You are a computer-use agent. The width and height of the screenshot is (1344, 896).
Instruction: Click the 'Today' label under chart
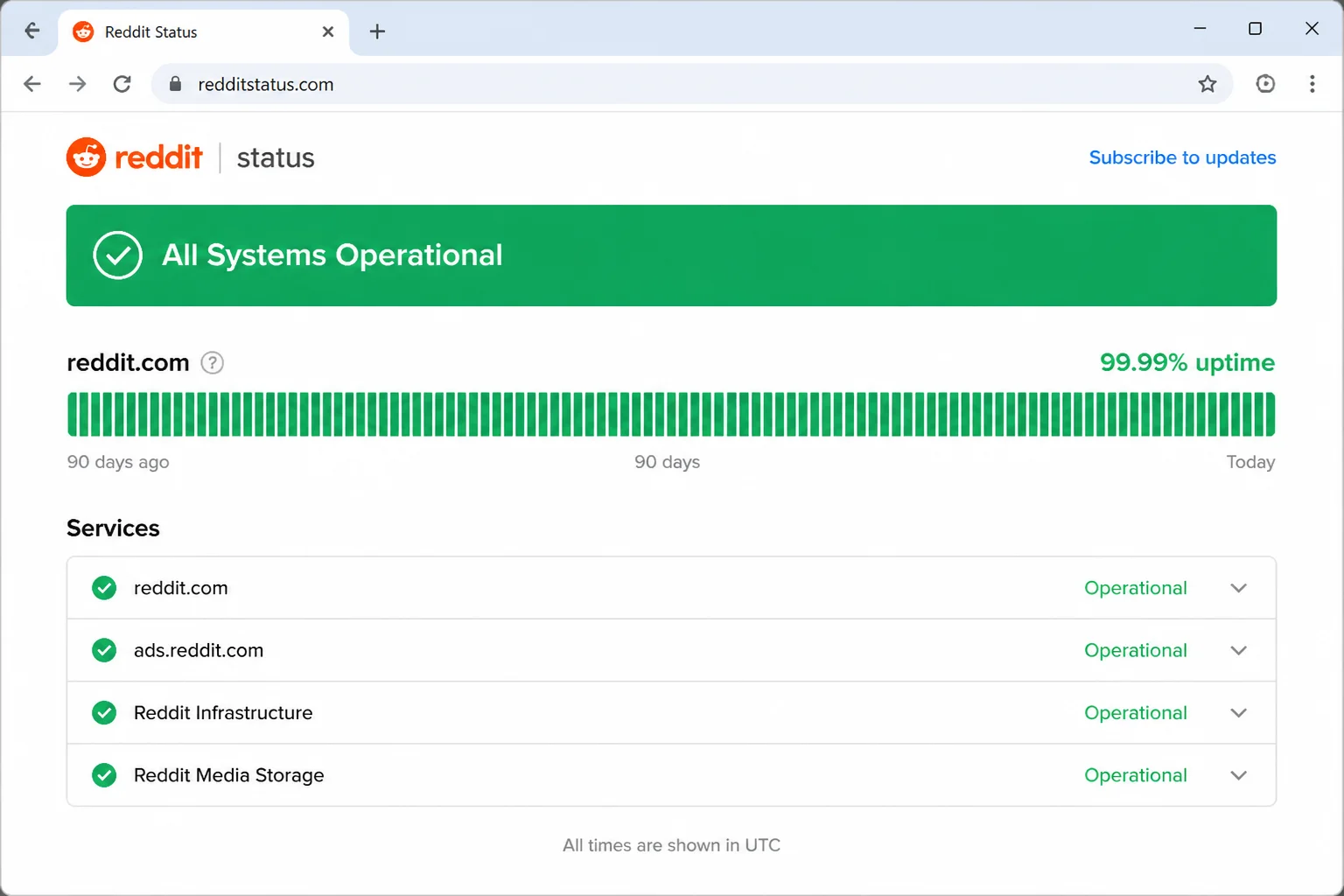point(1250,462)
